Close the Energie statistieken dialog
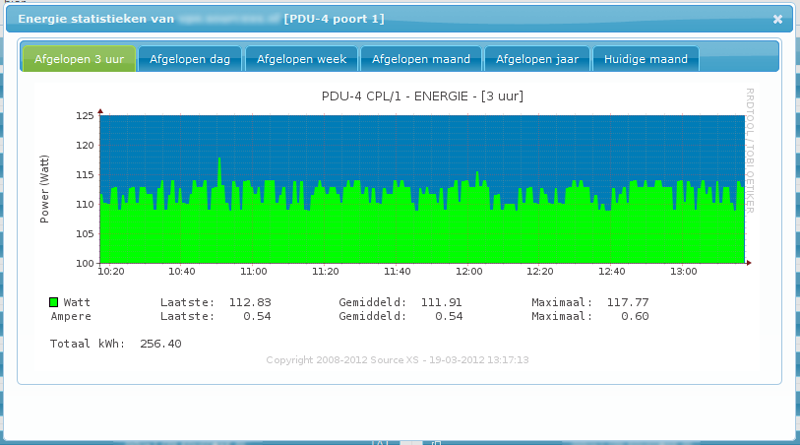 [777, 19]
